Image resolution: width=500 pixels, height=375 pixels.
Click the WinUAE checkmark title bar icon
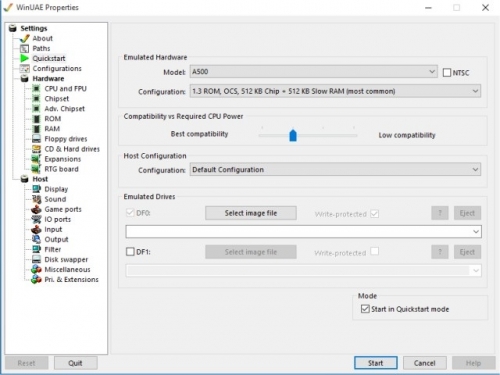pos(8,7)
